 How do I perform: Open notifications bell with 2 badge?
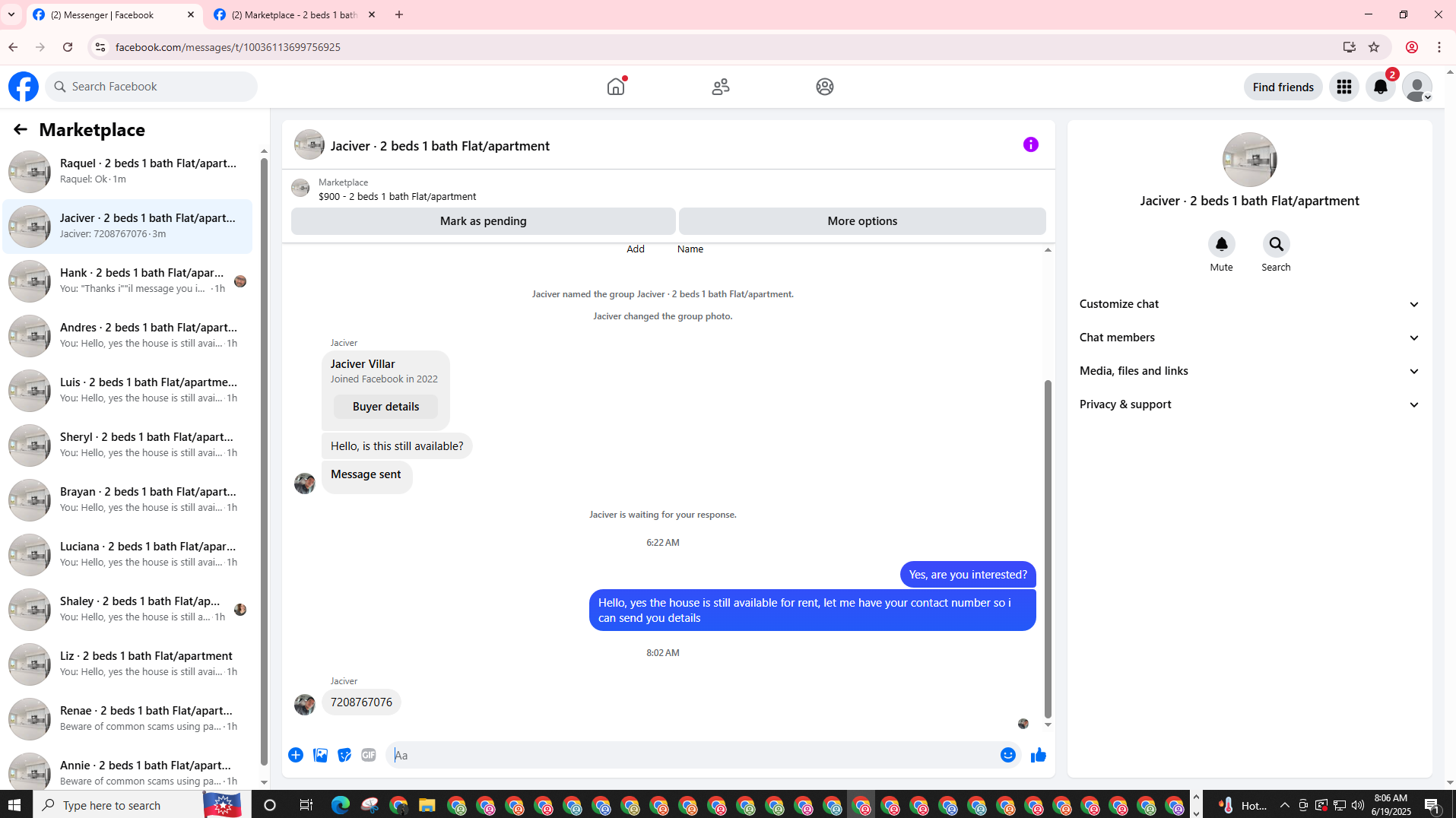[x=1381, y=87]
